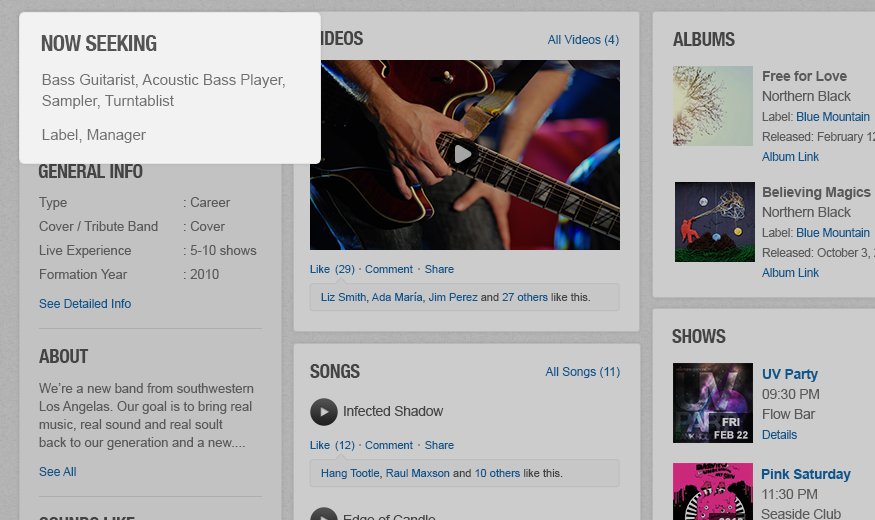875x520 pixels.
Task: Play the Edge of Candle song
Action: tap(324, 514)
